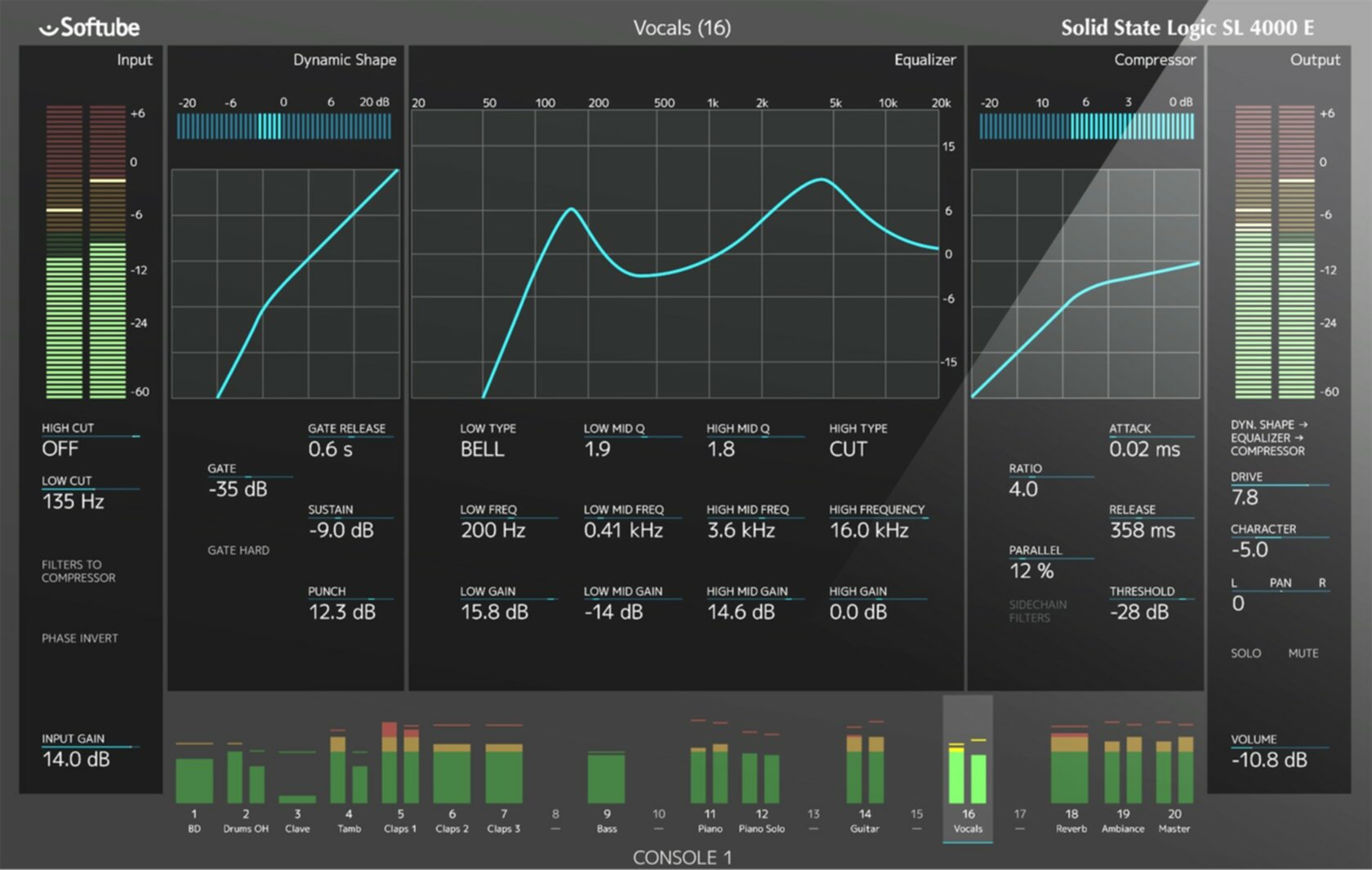Toggle Phase Invert on input
The width and height of the screenshot is (1372, 870).
80,638
